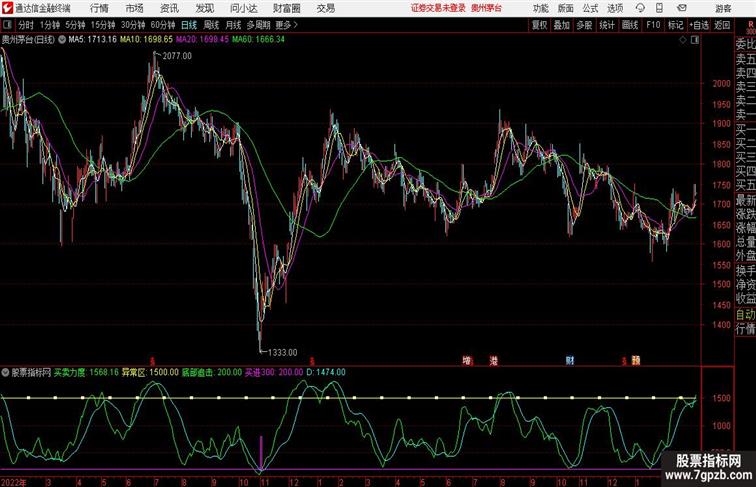This screenshot has width=756, height=487.
Task: Click the diamond icon above the chart
Action: pos(683,40)
